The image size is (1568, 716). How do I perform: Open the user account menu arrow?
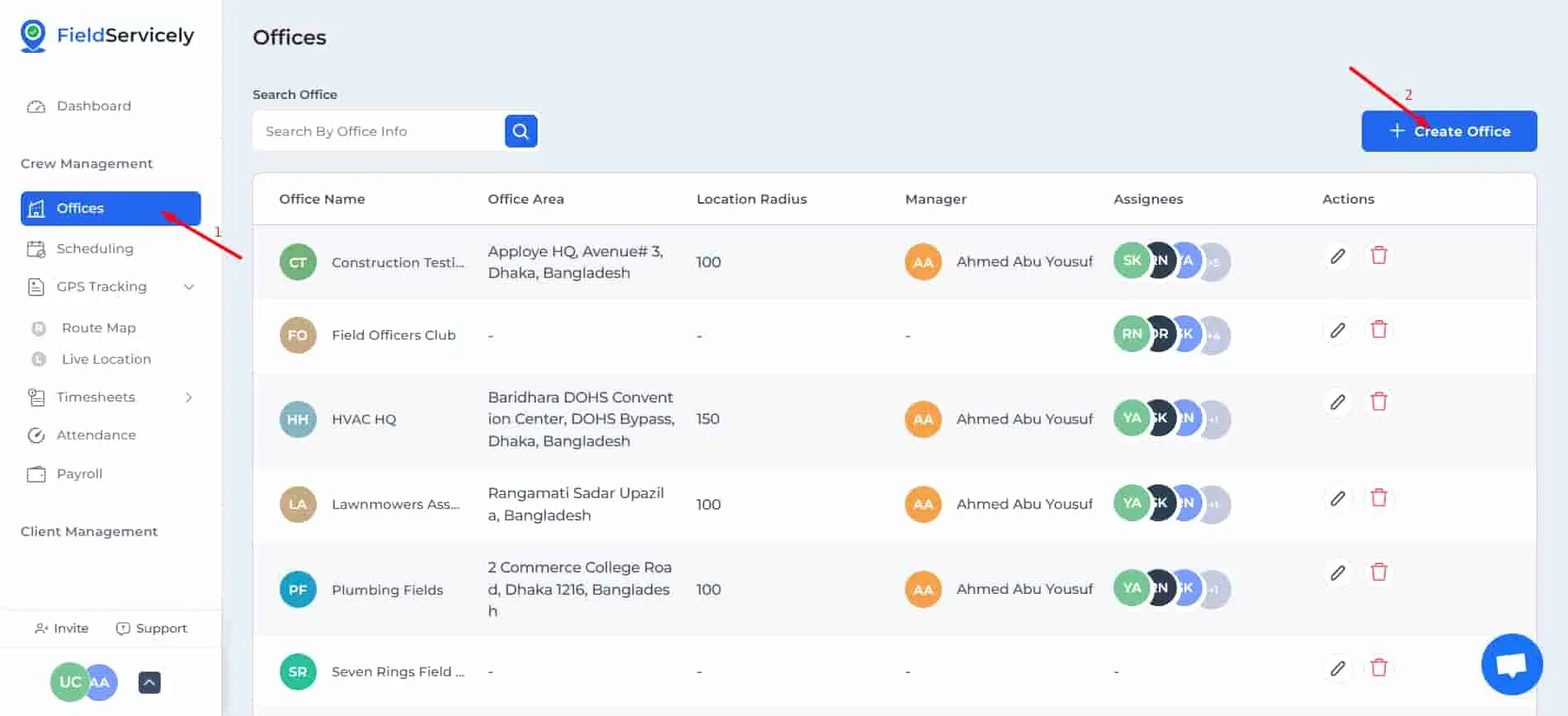click(149, 682)
